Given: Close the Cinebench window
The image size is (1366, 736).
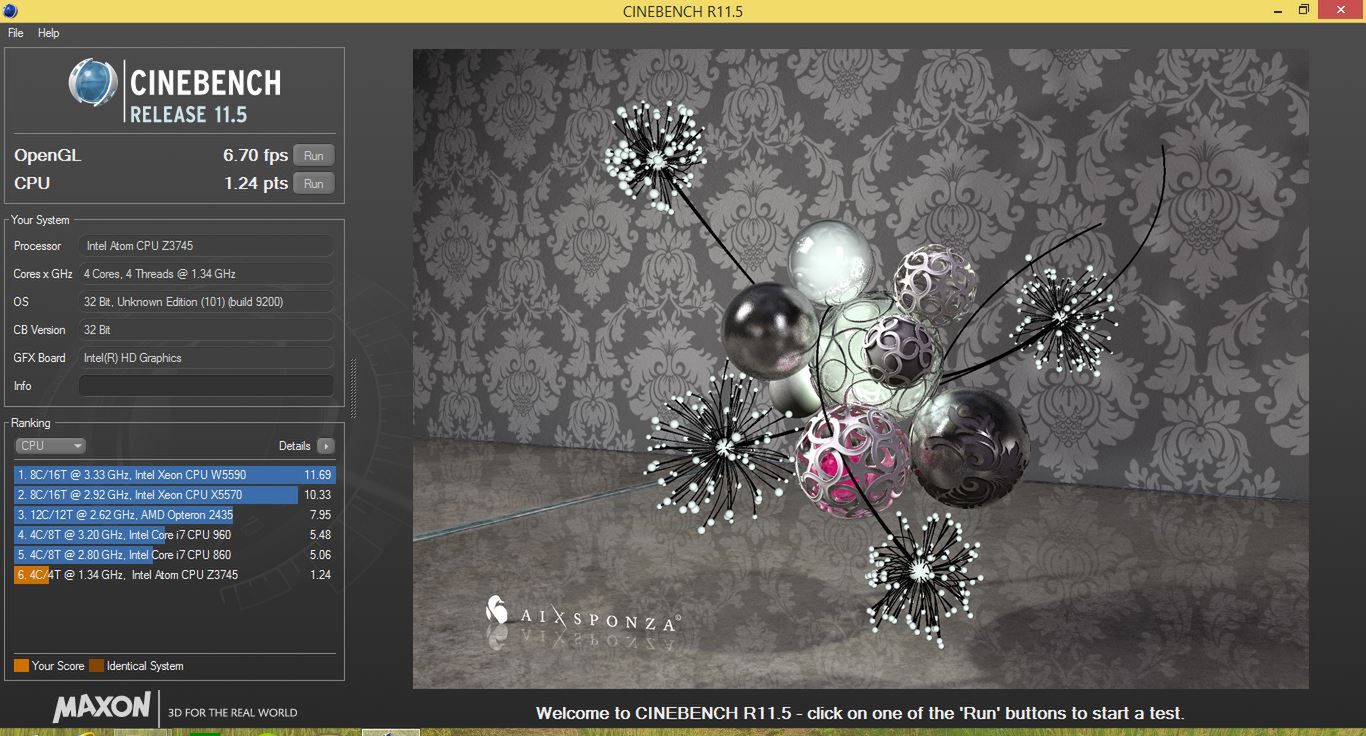Looking at the screenshot, I should pyautogui.click(x=1340, y=10).
